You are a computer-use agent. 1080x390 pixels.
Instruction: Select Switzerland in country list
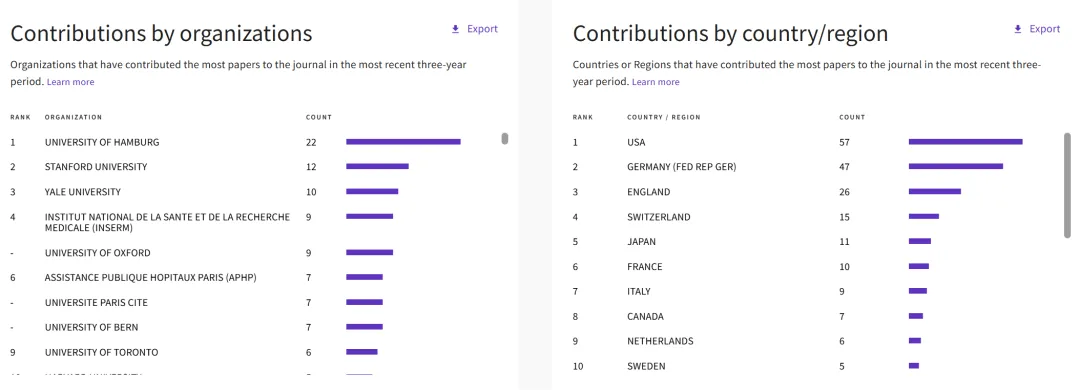click(658, 217)
